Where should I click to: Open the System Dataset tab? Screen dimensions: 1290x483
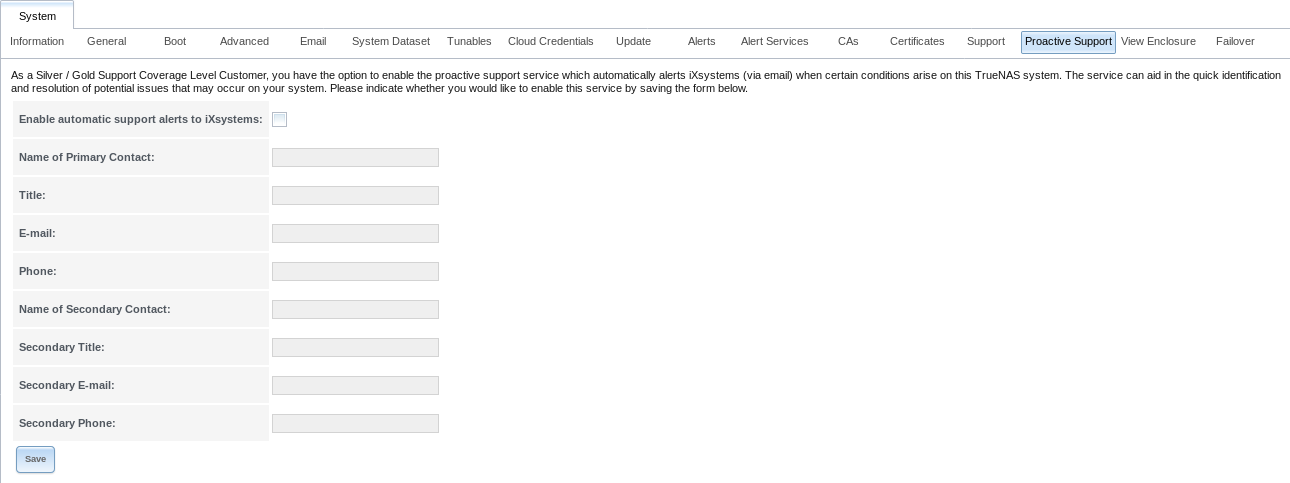[x=391, y=41]
